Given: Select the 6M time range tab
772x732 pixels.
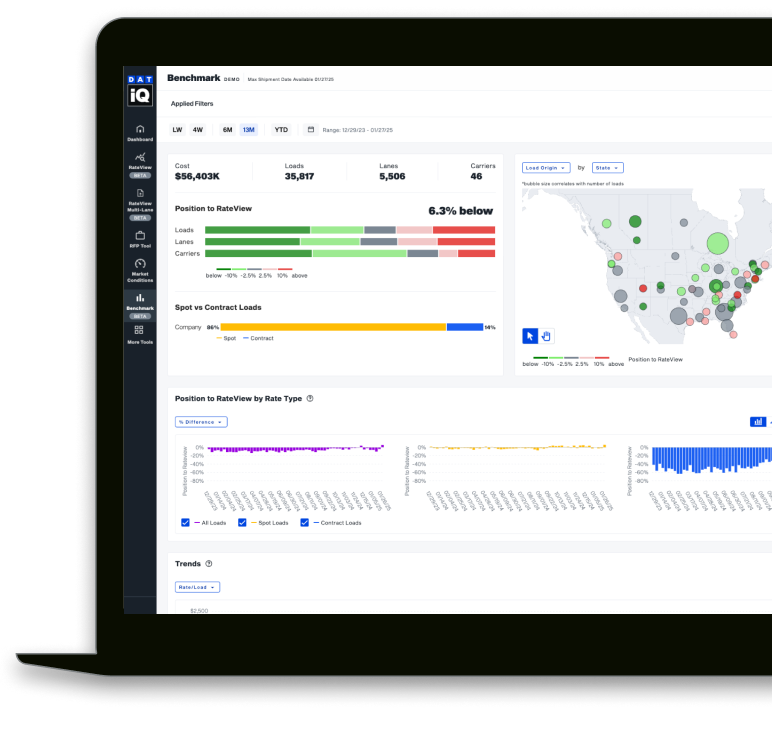Looking at the screenshot, I should (227, 129).
